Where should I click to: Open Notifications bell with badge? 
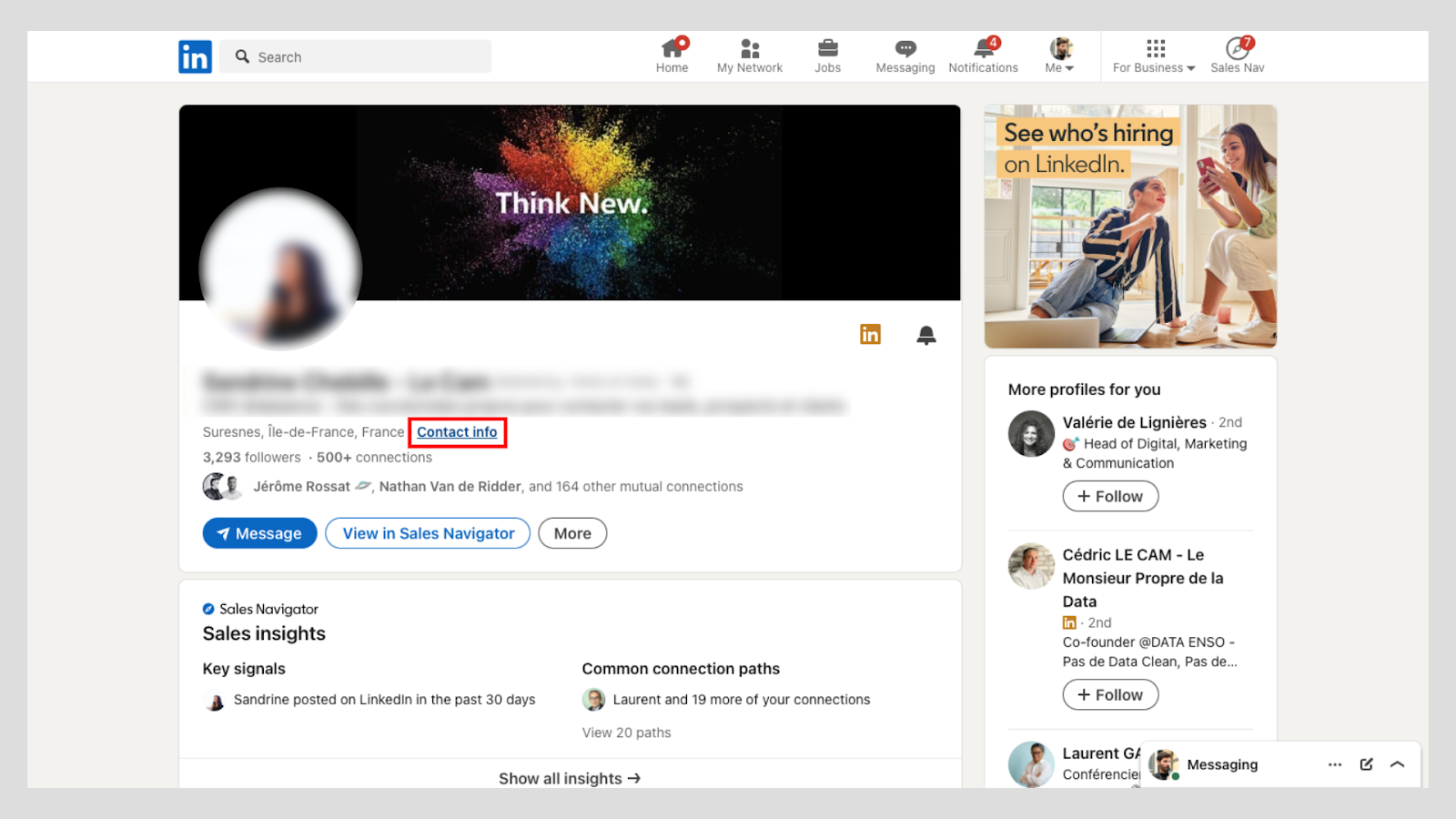click(984, 56)
